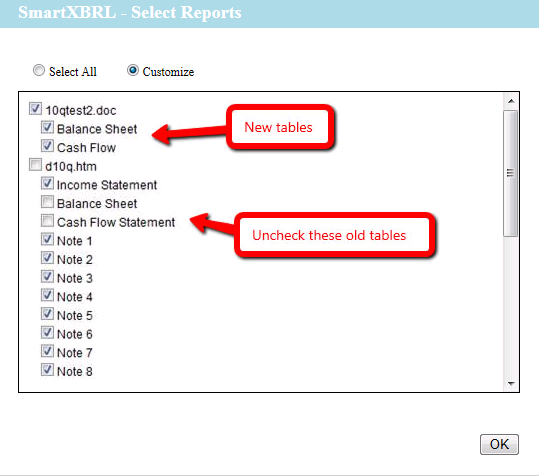Check the old Balance Sheet under d10q.htm
Image resolution: width=539 pixels, height=476 pixels.
47,202
